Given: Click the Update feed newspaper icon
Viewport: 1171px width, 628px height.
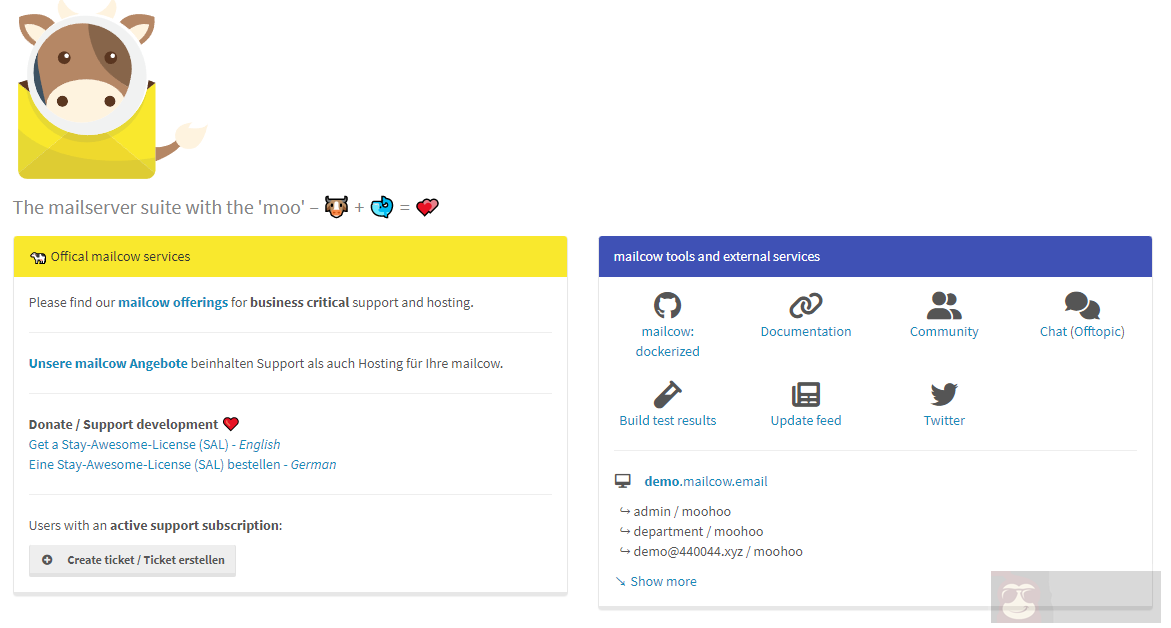Looking at the screenshot, I should point(806,394).
